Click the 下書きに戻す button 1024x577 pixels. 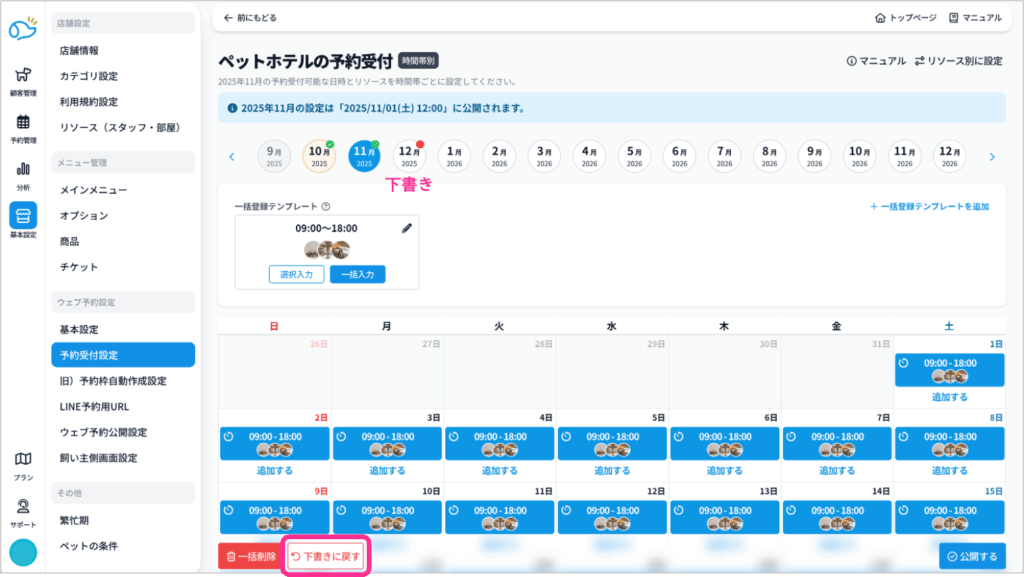[x=326, y=555]
